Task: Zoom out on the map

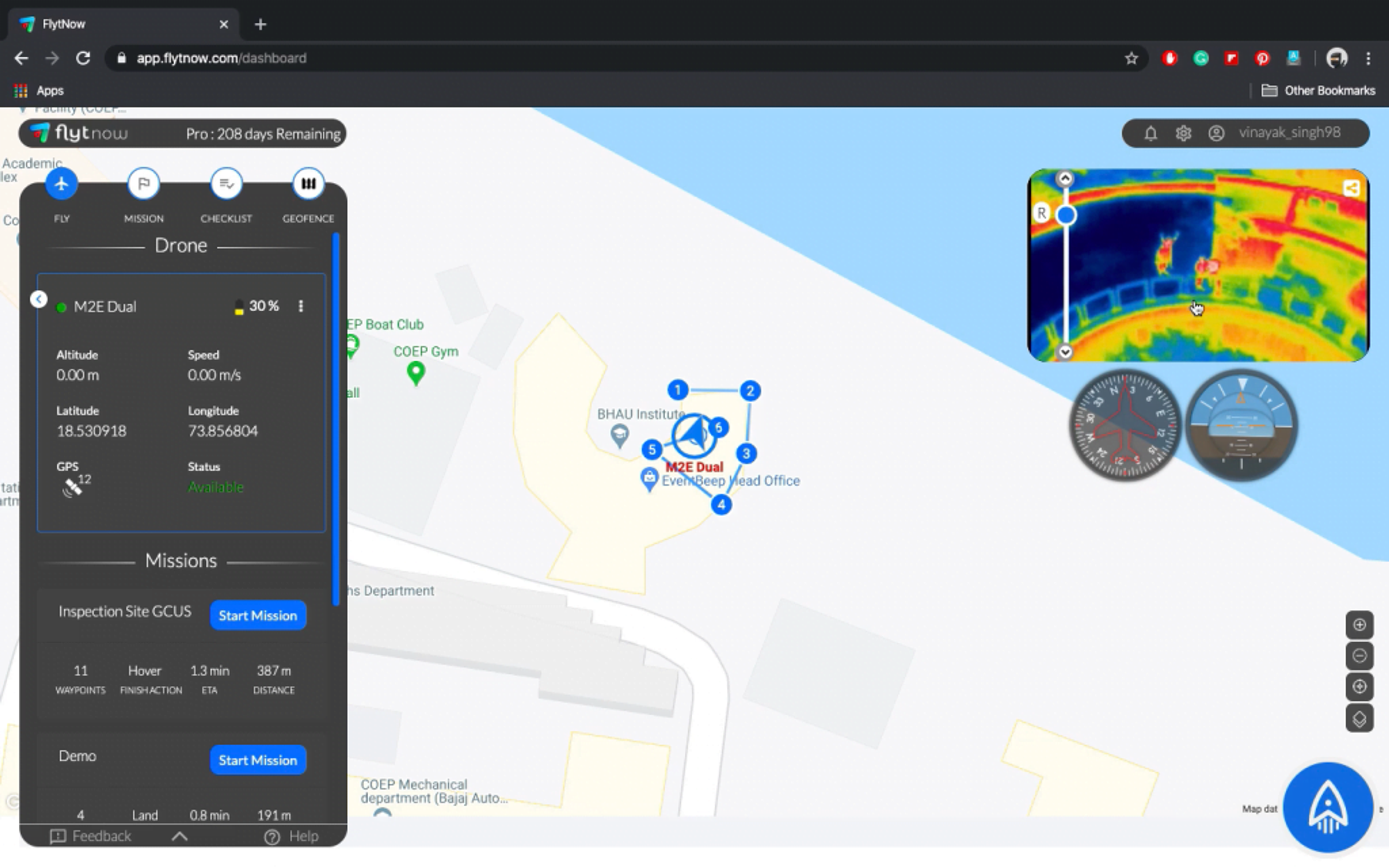Action: [1359, 656]
